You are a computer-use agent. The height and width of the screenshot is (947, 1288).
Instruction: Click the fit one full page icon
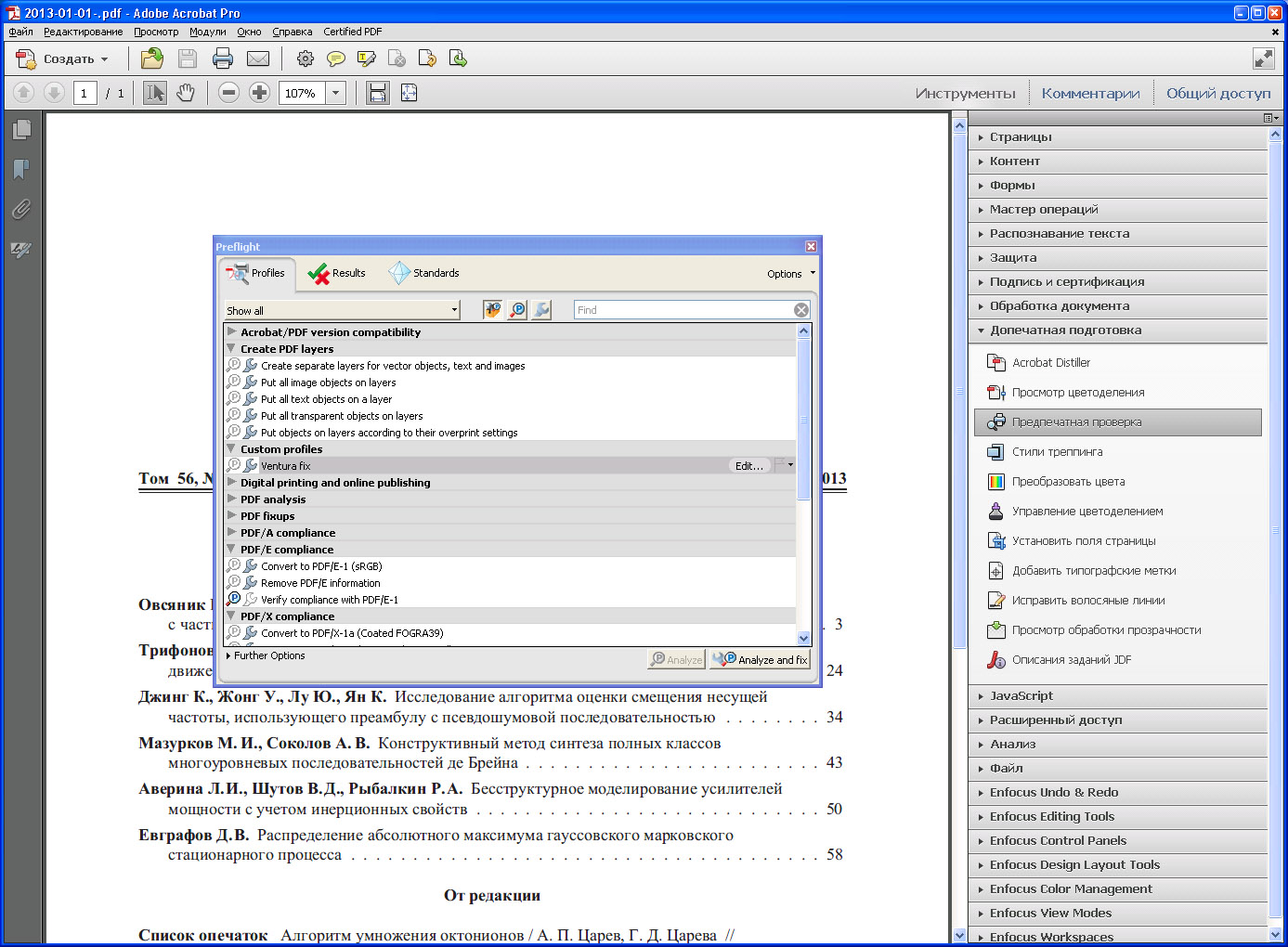click(409, 93)
